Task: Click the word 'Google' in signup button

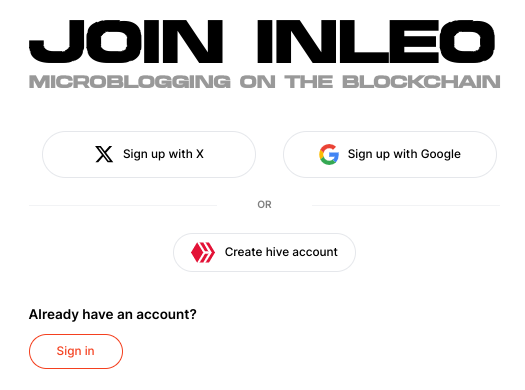Action: pyautogui.click(x=441, y=154)
